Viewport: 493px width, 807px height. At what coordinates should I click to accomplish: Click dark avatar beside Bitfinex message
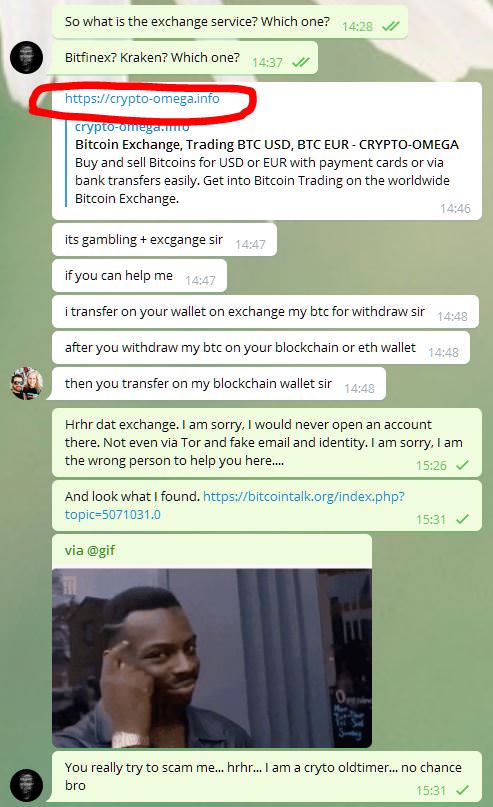coord(26,57)
